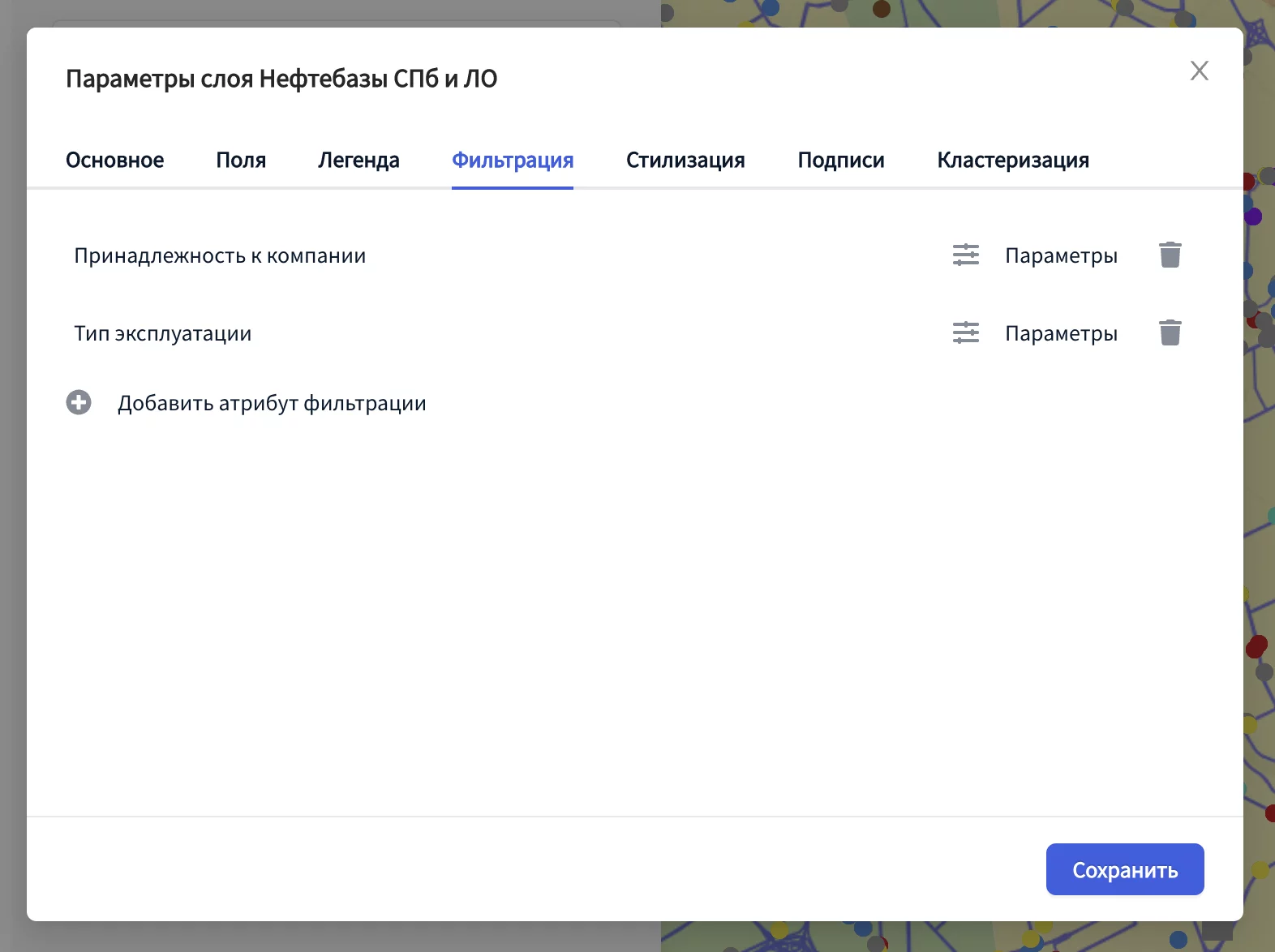Select the Фильтрация tab

pyautogui.click(x=513, y=161)
